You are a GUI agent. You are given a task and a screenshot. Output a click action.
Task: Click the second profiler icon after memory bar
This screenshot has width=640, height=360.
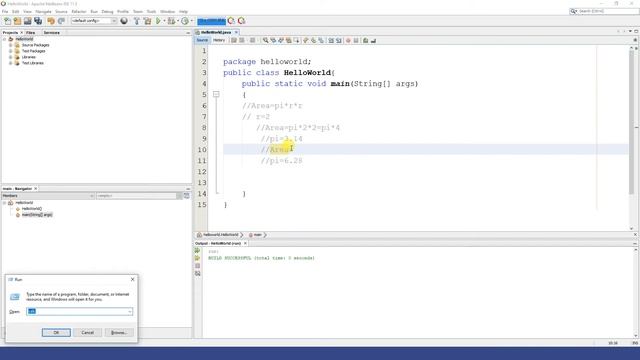241,21
